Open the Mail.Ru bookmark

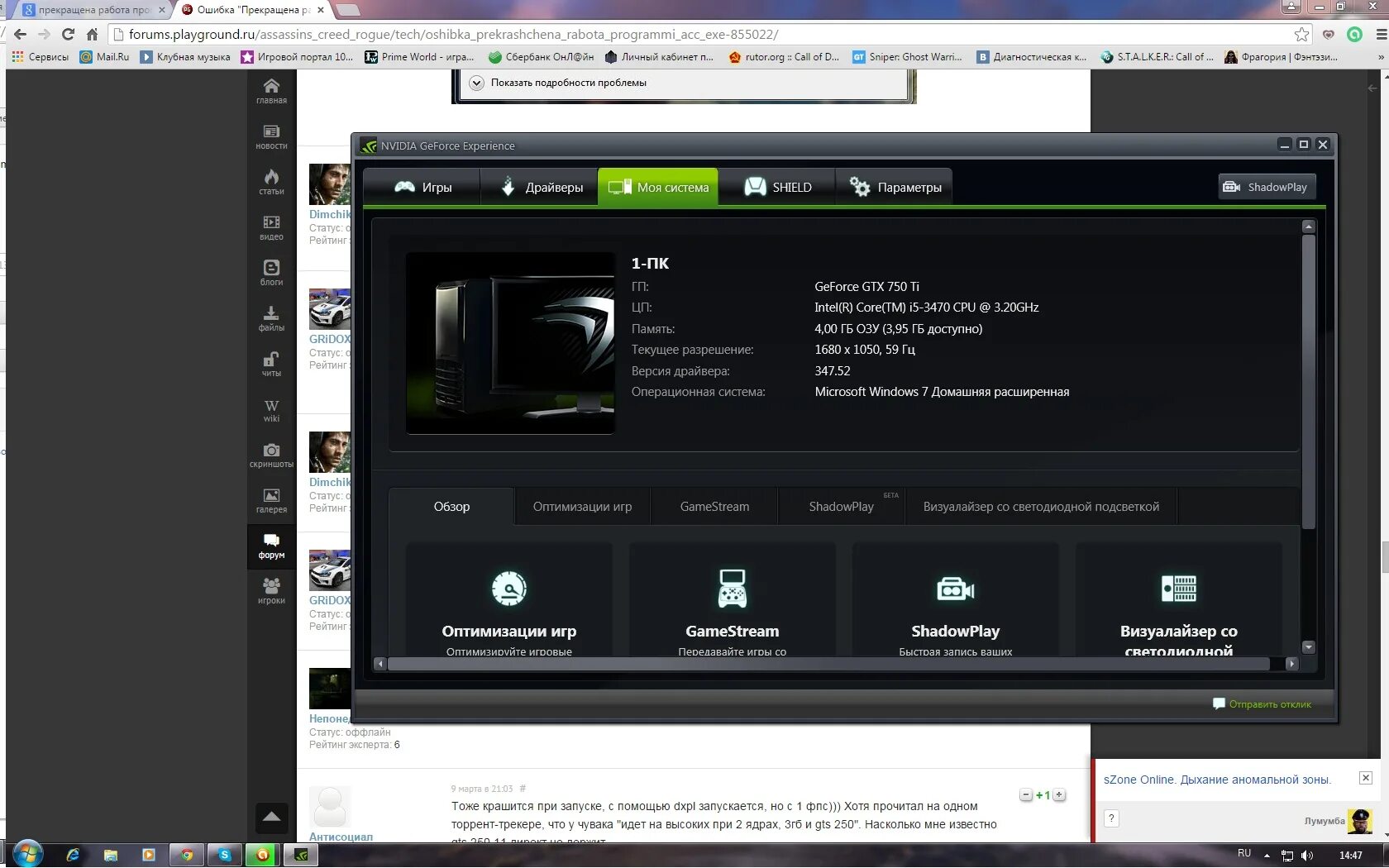point(104,57)
